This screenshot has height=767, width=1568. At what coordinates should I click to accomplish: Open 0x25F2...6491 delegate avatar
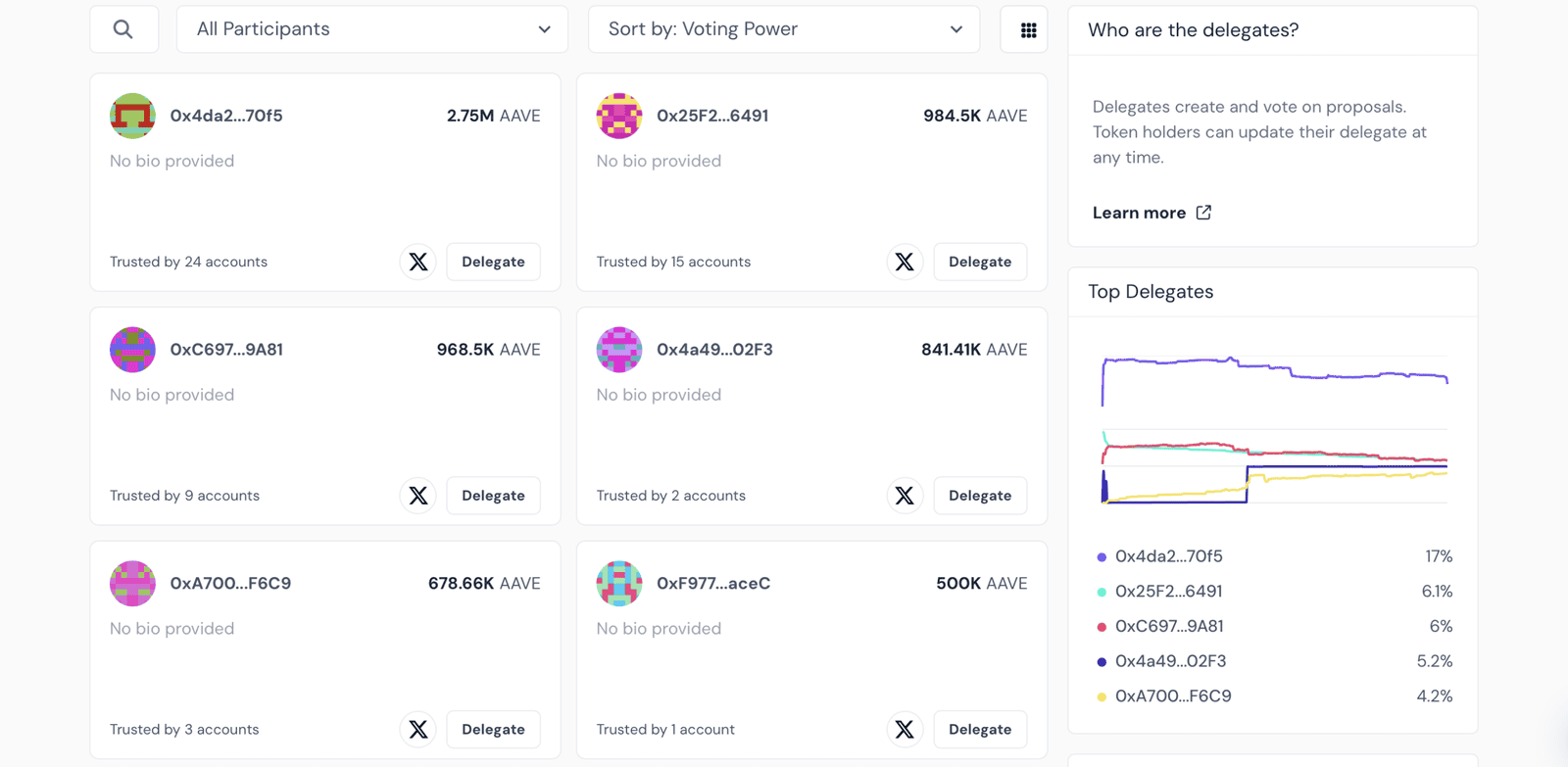point(619,116)
